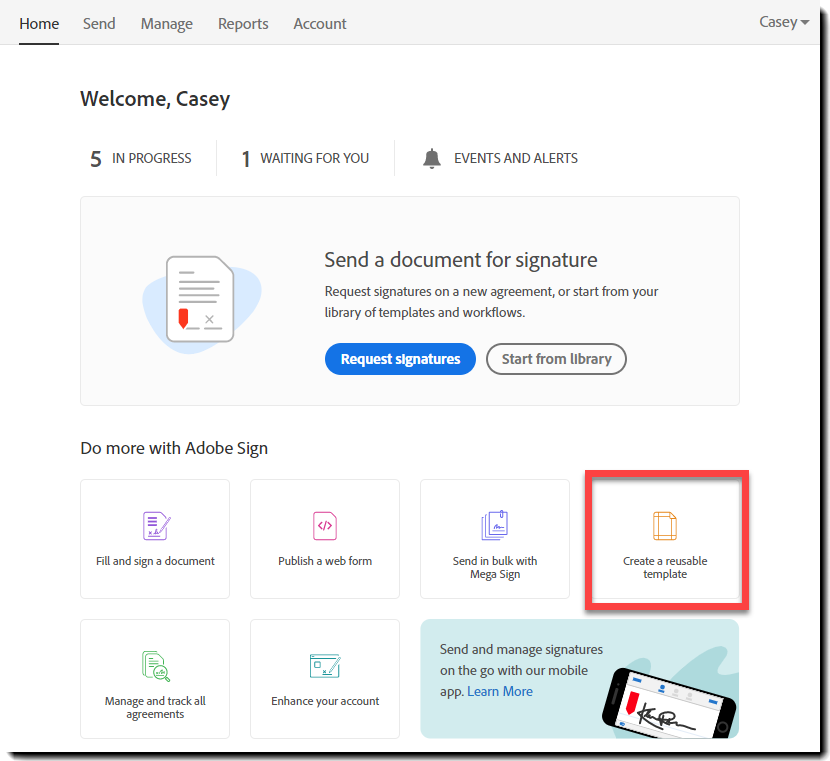Viewport: 830px width, 761px height.
Task: Click the web form code icon
Action: (x=324, y=525)
